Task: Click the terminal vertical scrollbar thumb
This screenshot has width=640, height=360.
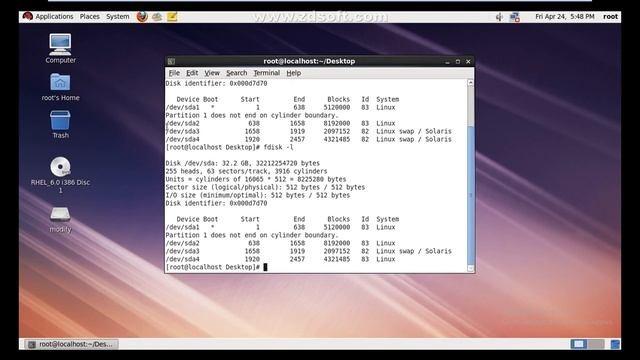Action: (470, 195)
